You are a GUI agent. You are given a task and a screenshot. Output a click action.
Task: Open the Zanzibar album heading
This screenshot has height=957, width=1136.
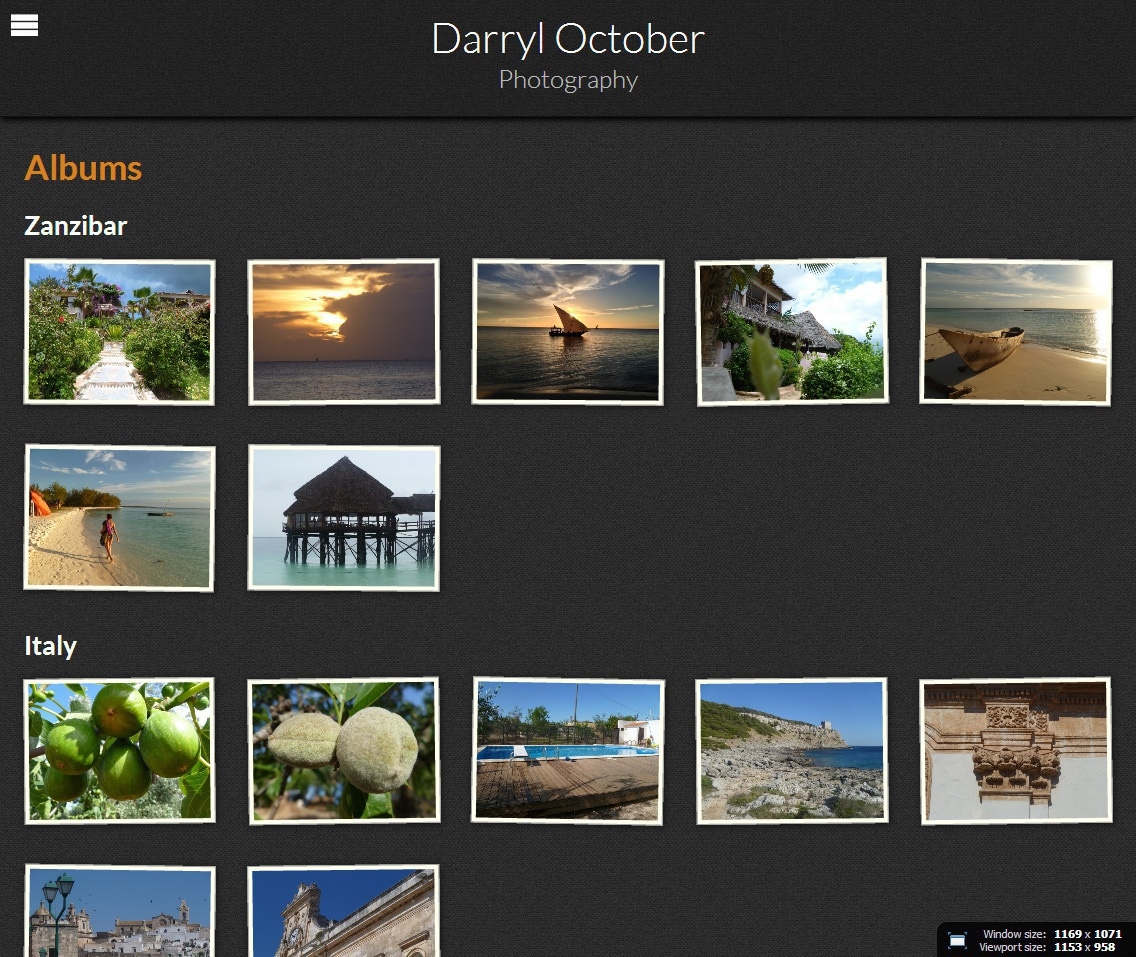pyautogui.click(x=74, y=226)
